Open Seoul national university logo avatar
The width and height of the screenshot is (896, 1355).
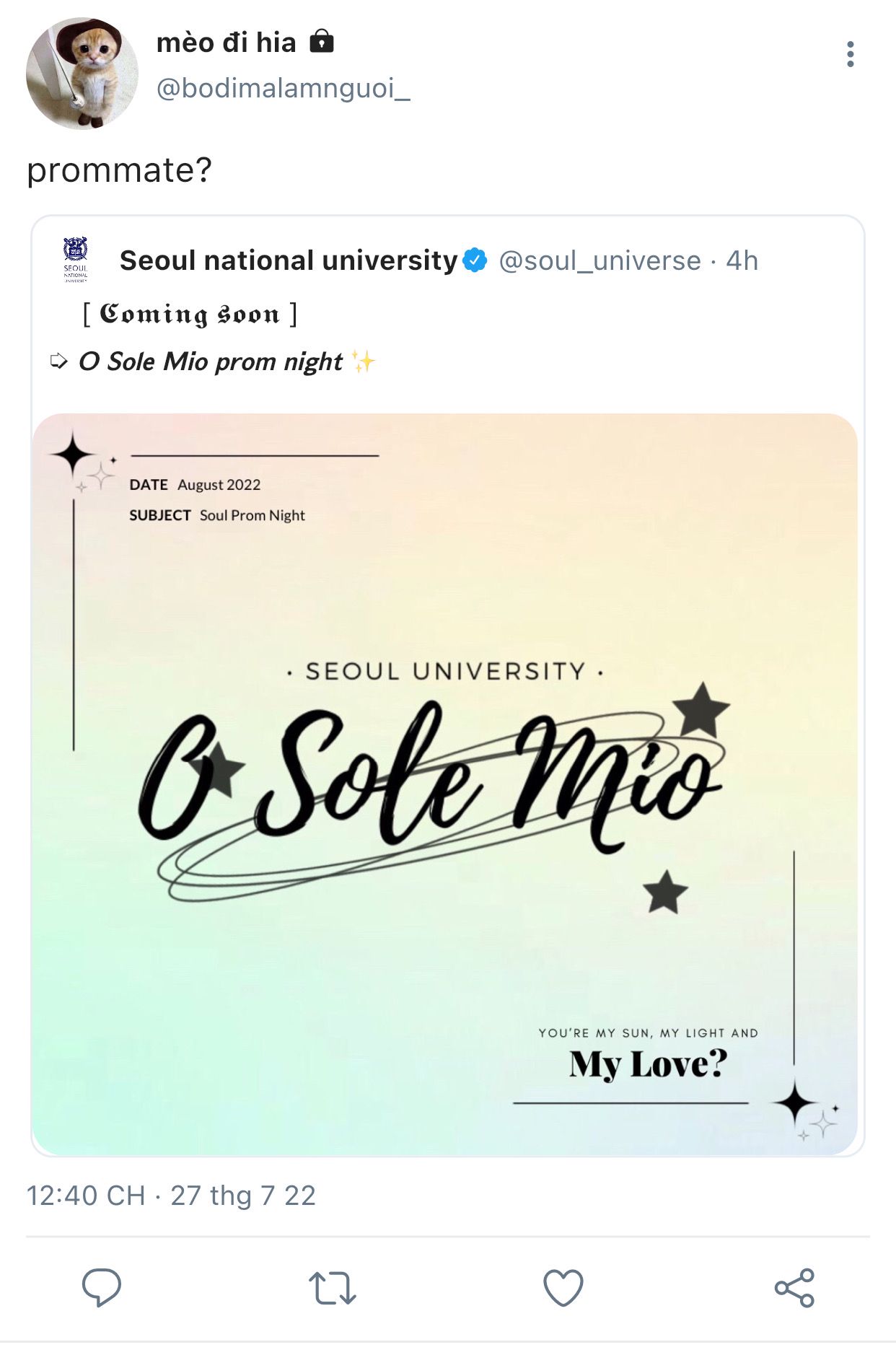click(76, 260)
